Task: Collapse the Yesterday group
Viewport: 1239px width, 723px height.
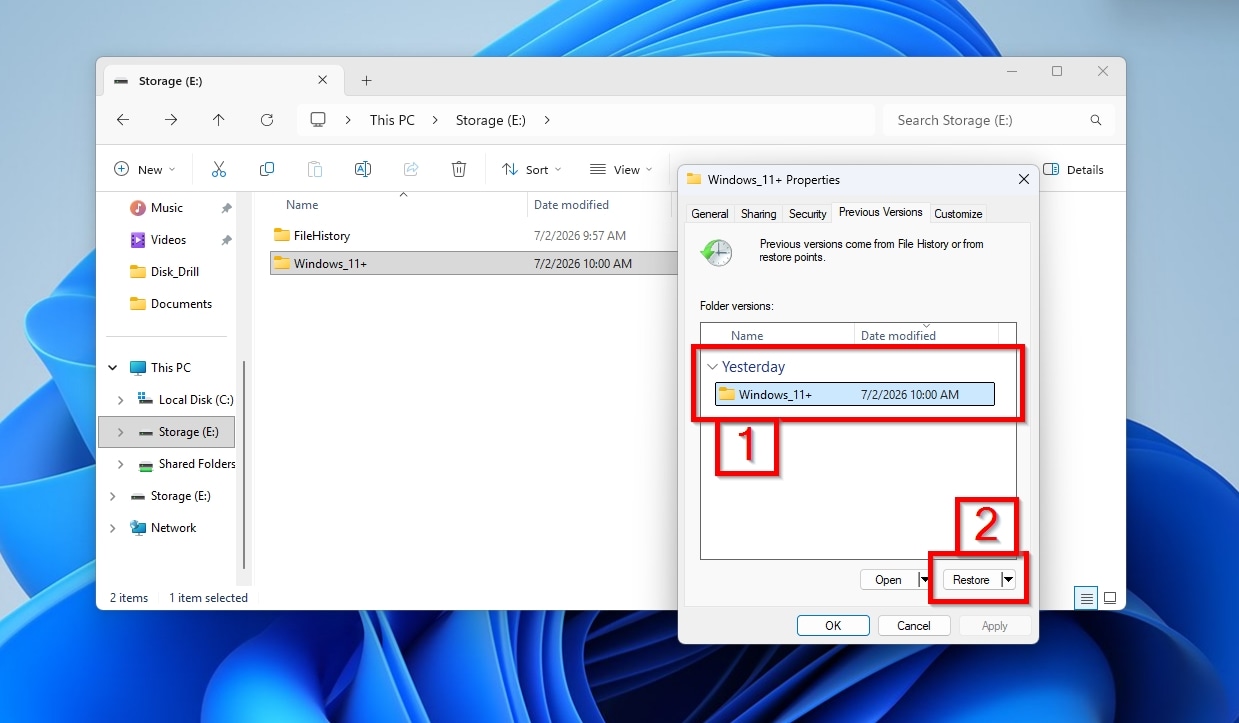Action: (x=712, y=367)
